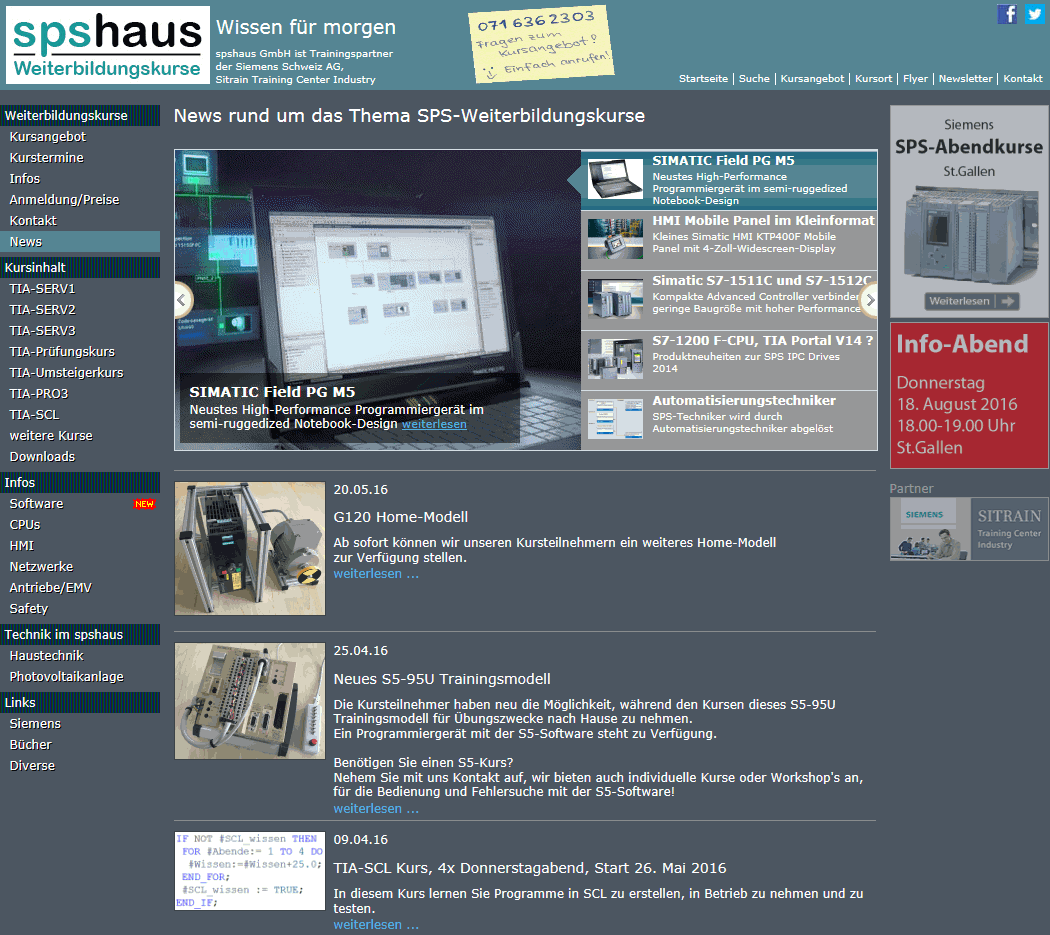Open the SCL code snippet image

[250, 871]
